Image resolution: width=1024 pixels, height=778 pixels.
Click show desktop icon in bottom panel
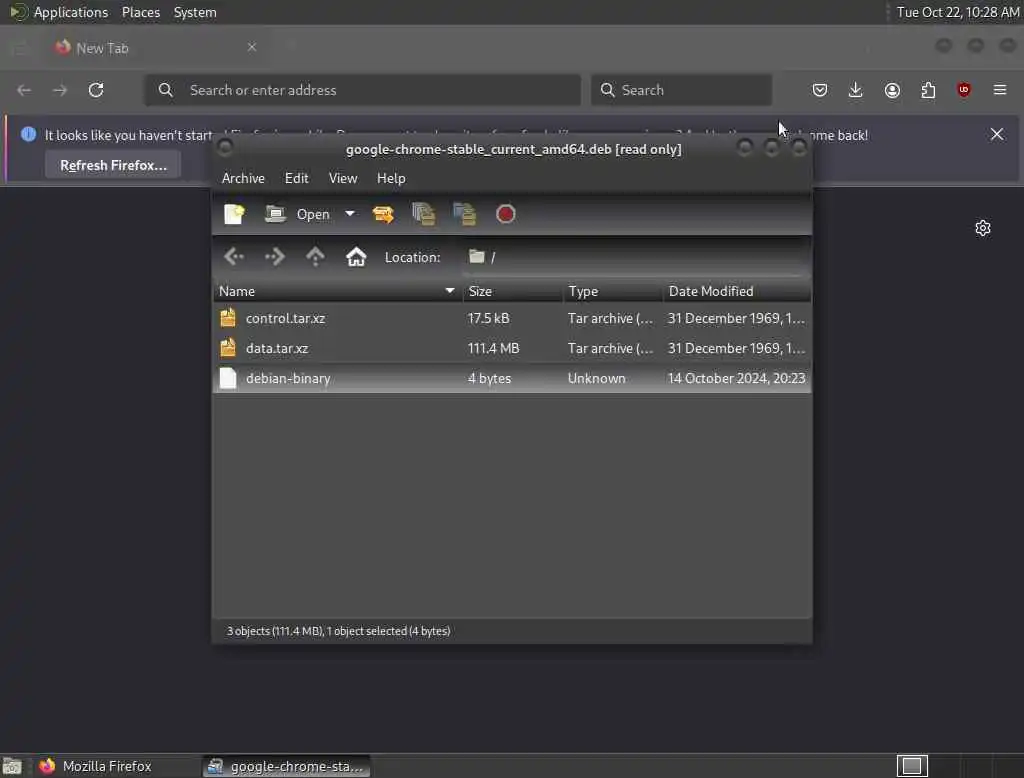point(12,766)
